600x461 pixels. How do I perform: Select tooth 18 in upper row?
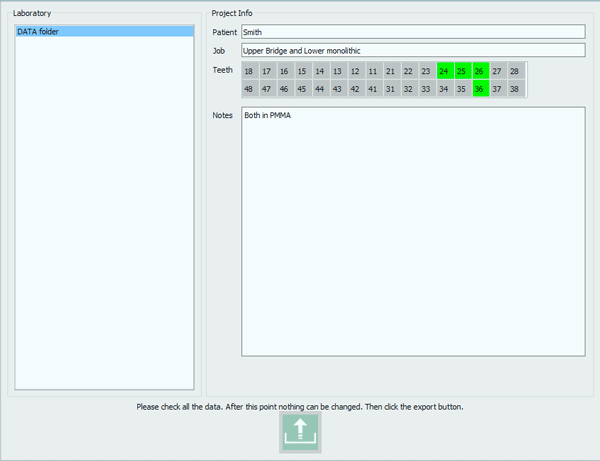[249, 71]
